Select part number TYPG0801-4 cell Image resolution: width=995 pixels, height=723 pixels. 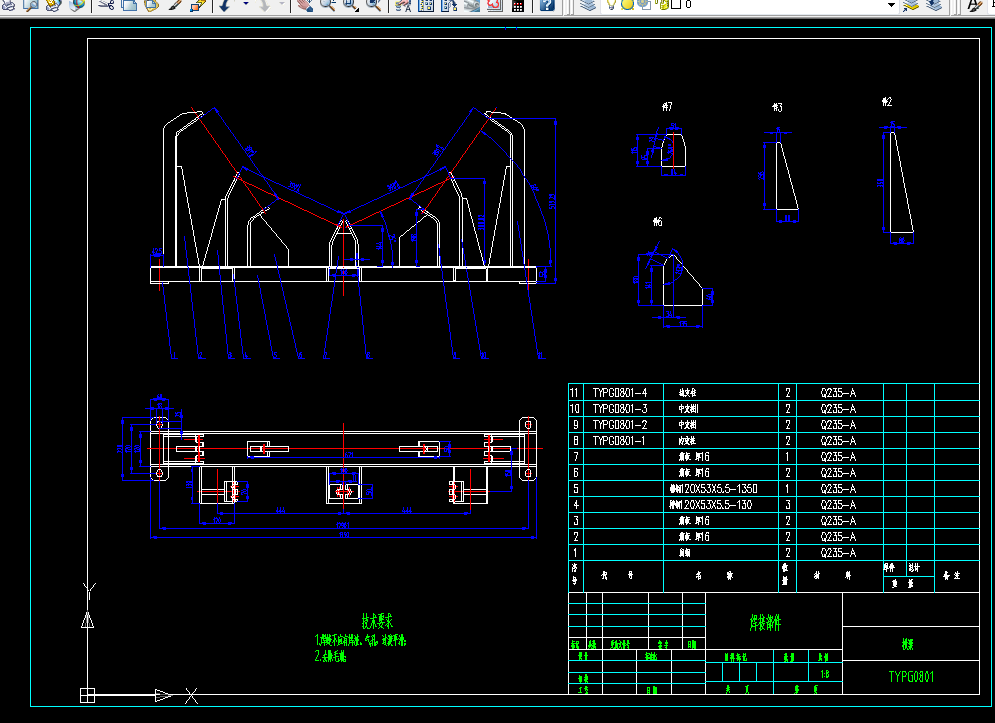pyautogui.click(x=619, y=392)
